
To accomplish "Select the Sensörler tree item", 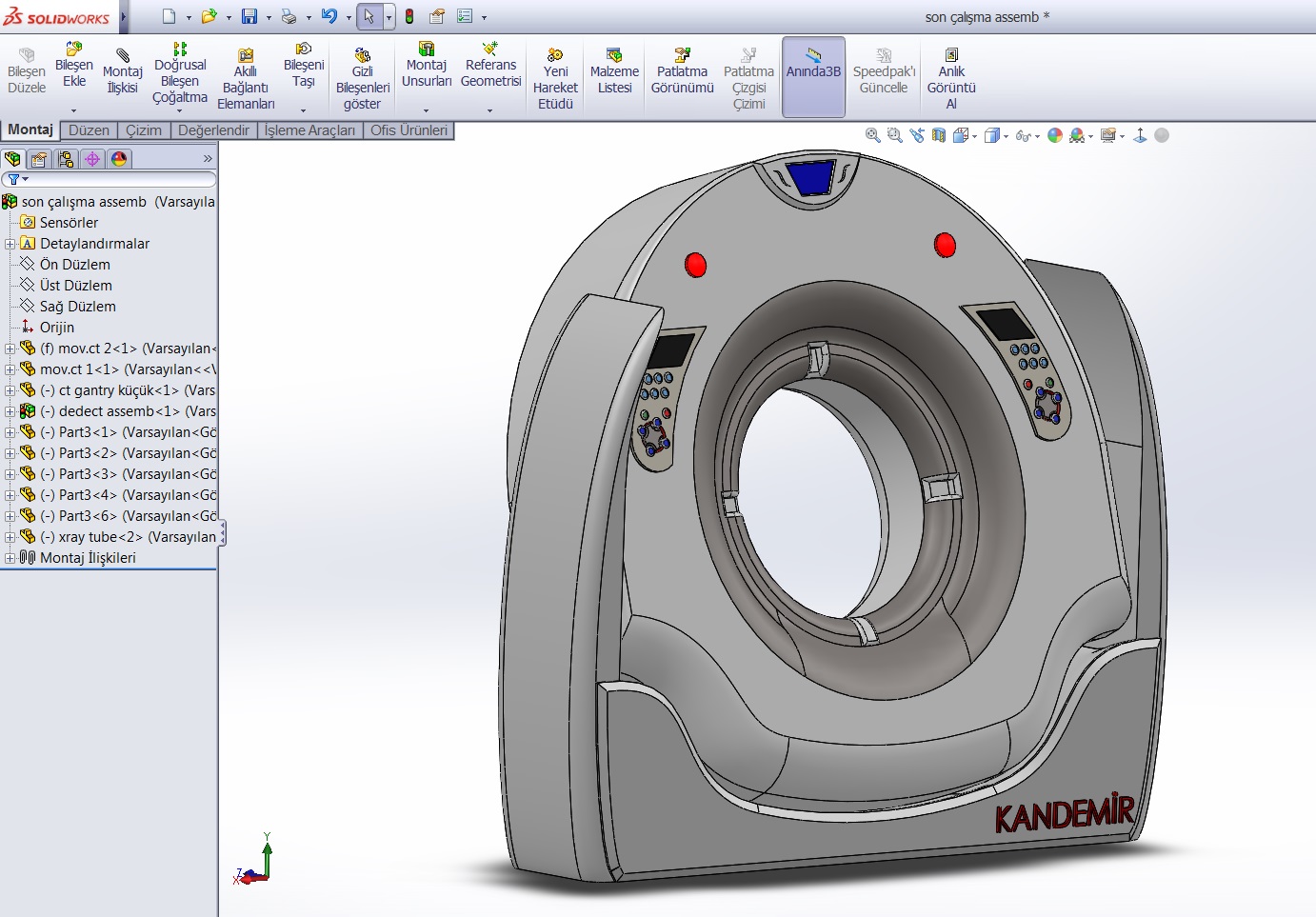I will (69, 223).
